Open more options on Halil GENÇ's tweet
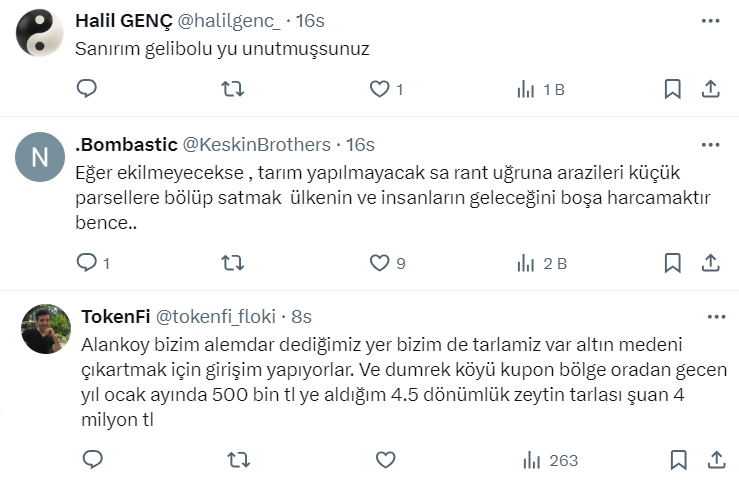 [711, 21]
